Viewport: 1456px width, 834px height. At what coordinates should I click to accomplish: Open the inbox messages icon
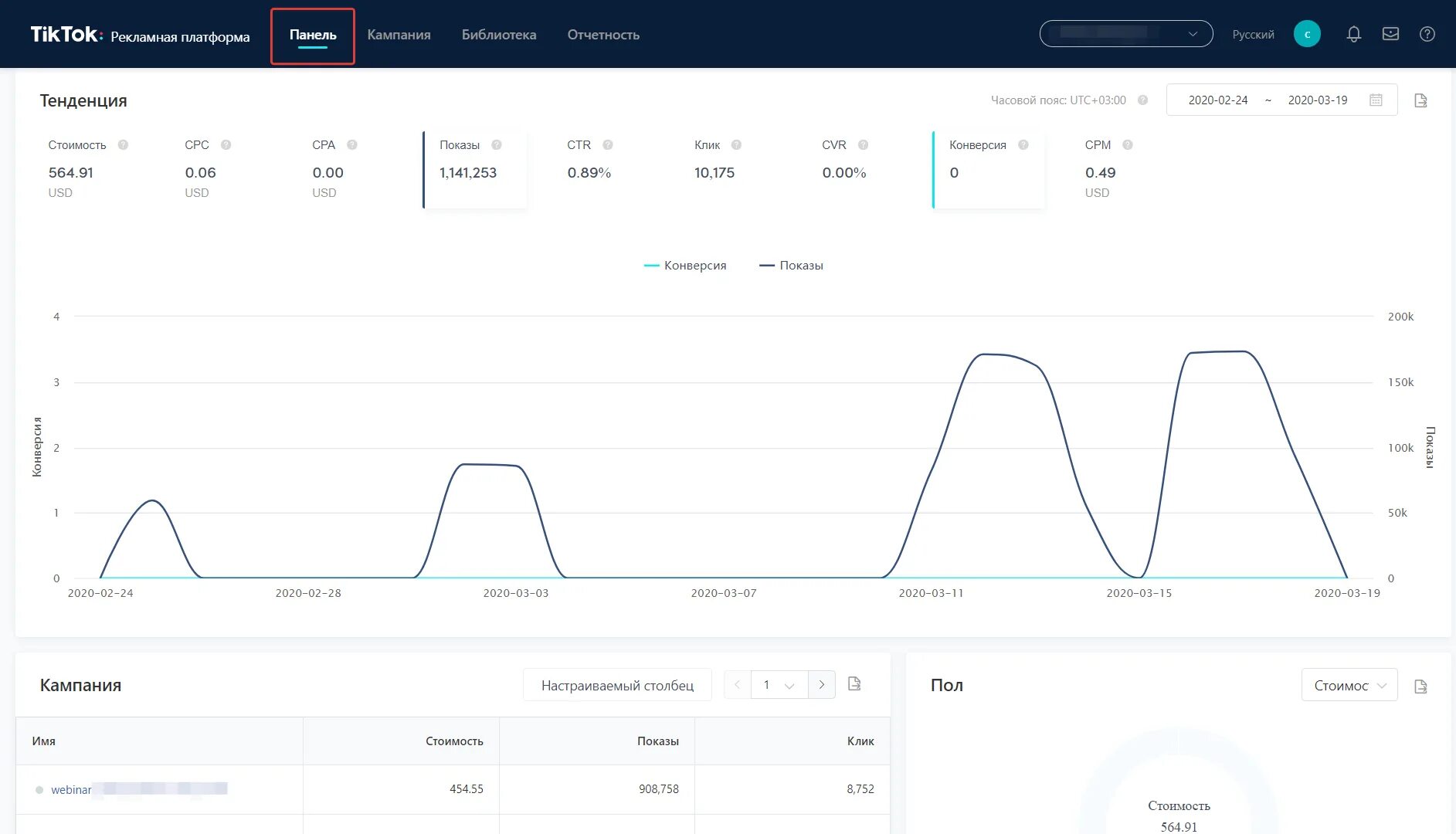click(x=1390, y=34)
